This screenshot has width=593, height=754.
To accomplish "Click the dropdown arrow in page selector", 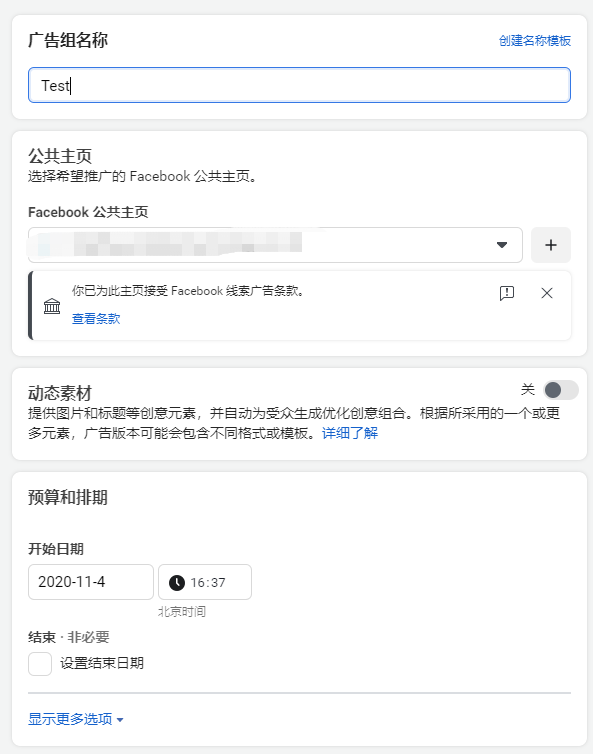I will click(x=502, y=245).
